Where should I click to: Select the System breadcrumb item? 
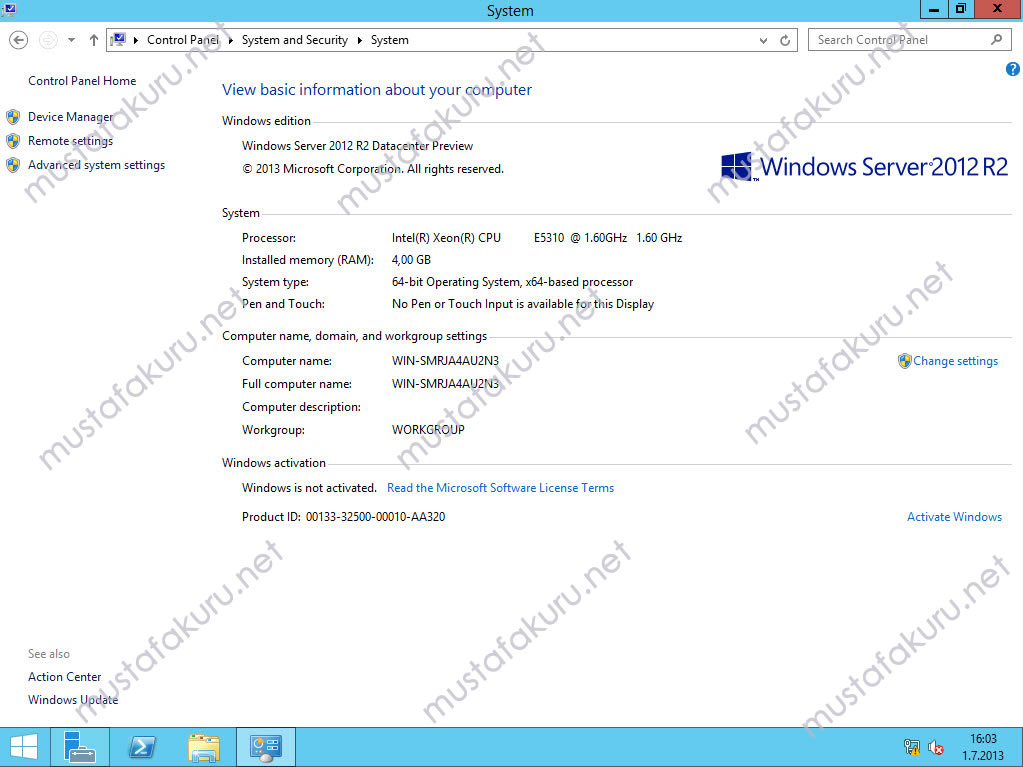pos(389,40)
